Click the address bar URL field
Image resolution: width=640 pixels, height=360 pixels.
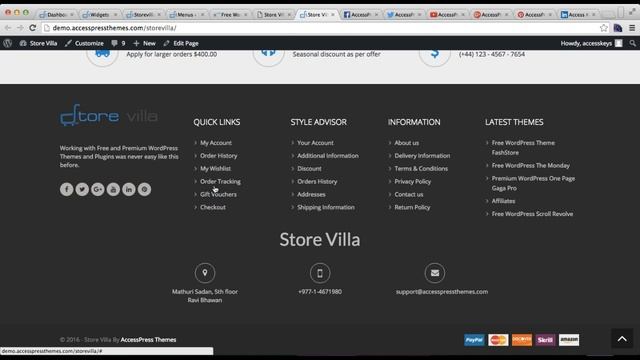(320, 28)
